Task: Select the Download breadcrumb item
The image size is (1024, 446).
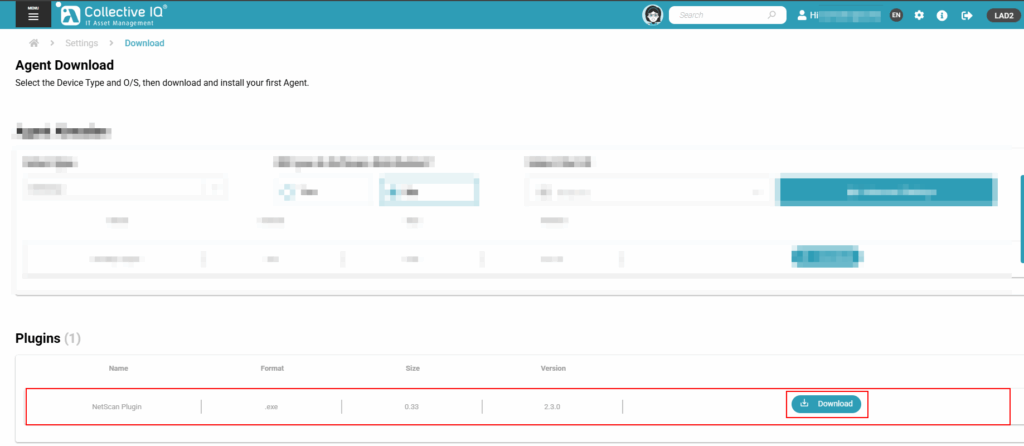Action: [144, 44]
